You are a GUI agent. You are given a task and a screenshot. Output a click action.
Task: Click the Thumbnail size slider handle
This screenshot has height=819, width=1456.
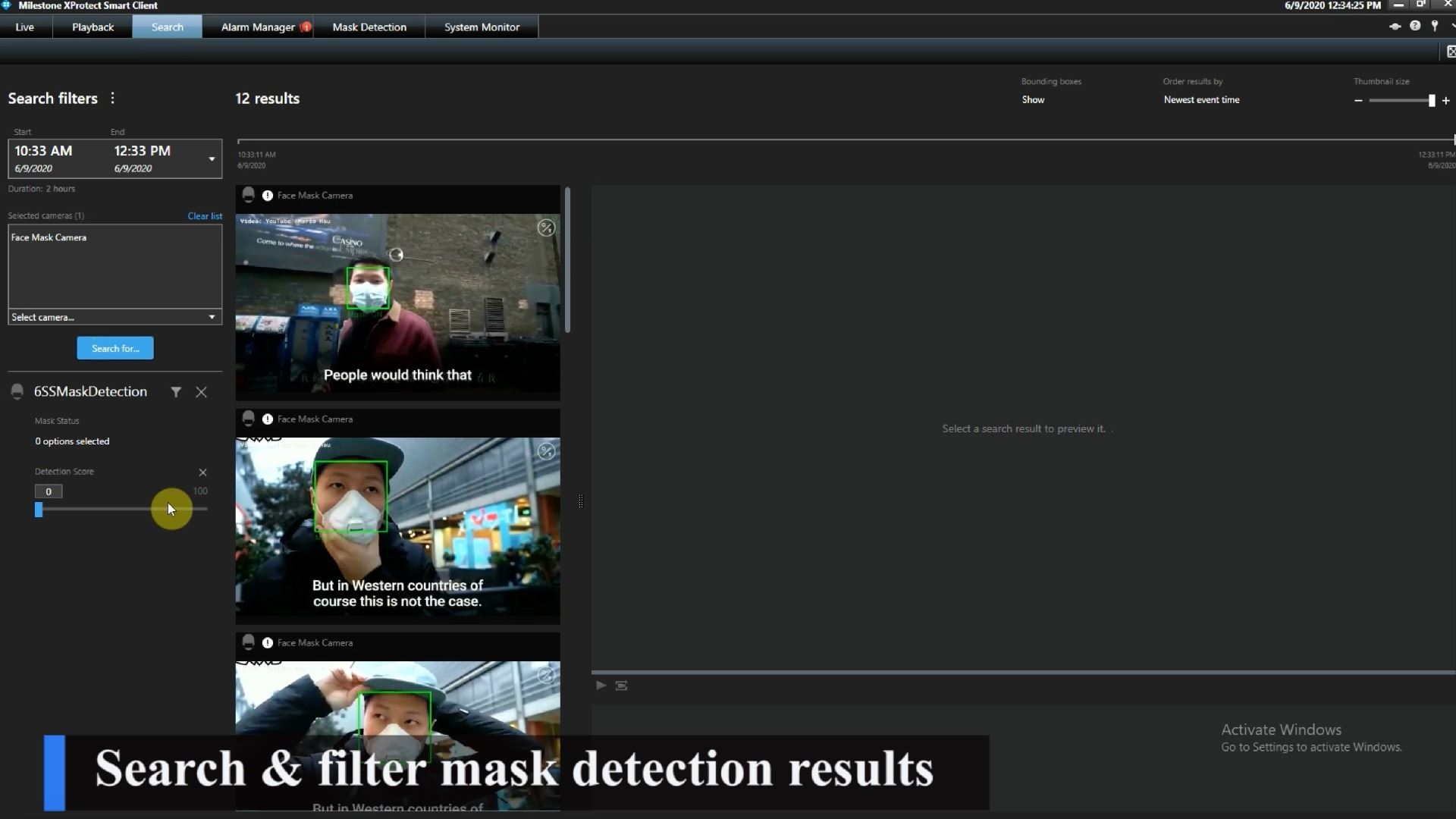tap(1432, 101)
